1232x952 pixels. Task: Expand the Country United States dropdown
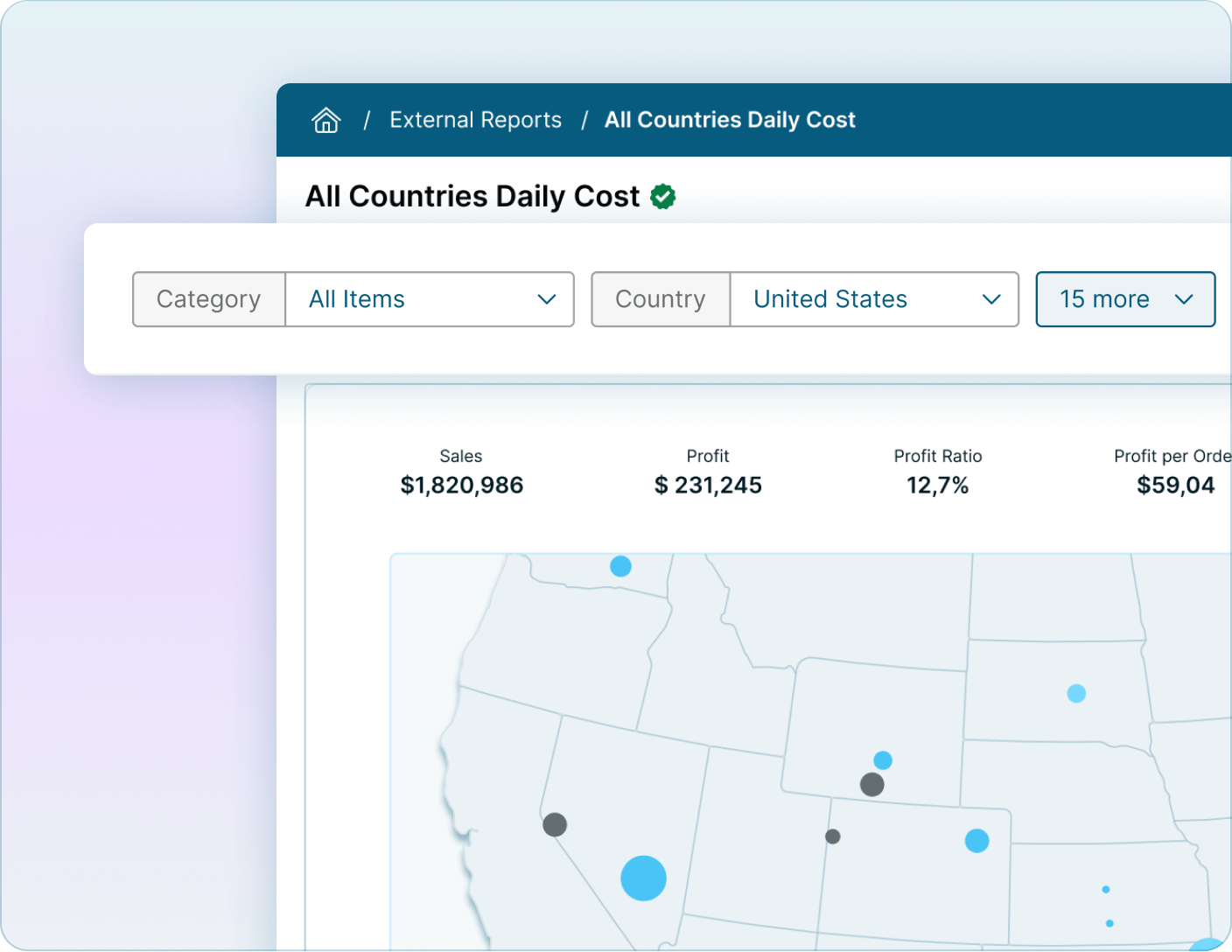[x=873, y=299]
